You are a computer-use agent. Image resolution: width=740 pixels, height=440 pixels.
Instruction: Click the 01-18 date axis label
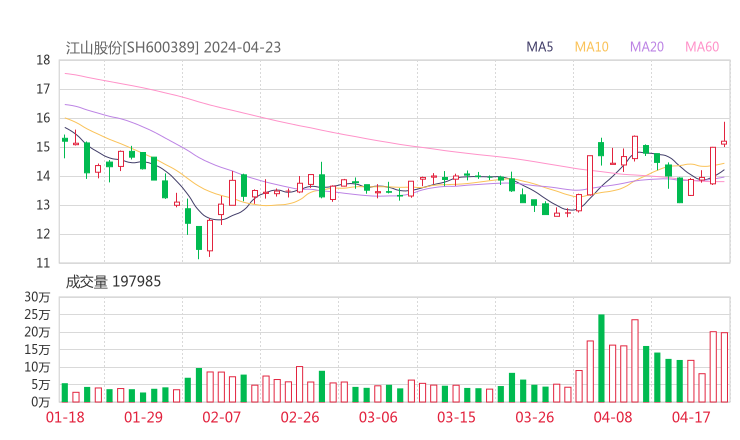[65, 417]
